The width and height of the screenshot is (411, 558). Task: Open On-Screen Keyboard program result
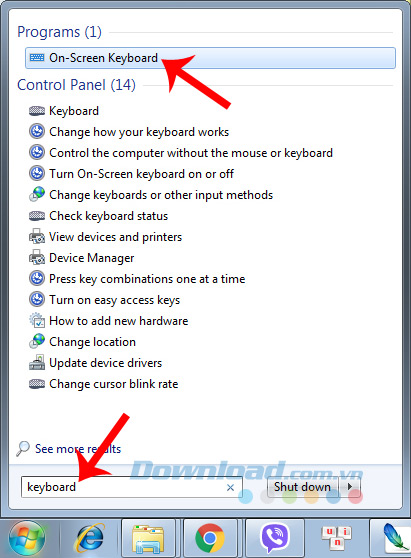[x=210, y=58]
